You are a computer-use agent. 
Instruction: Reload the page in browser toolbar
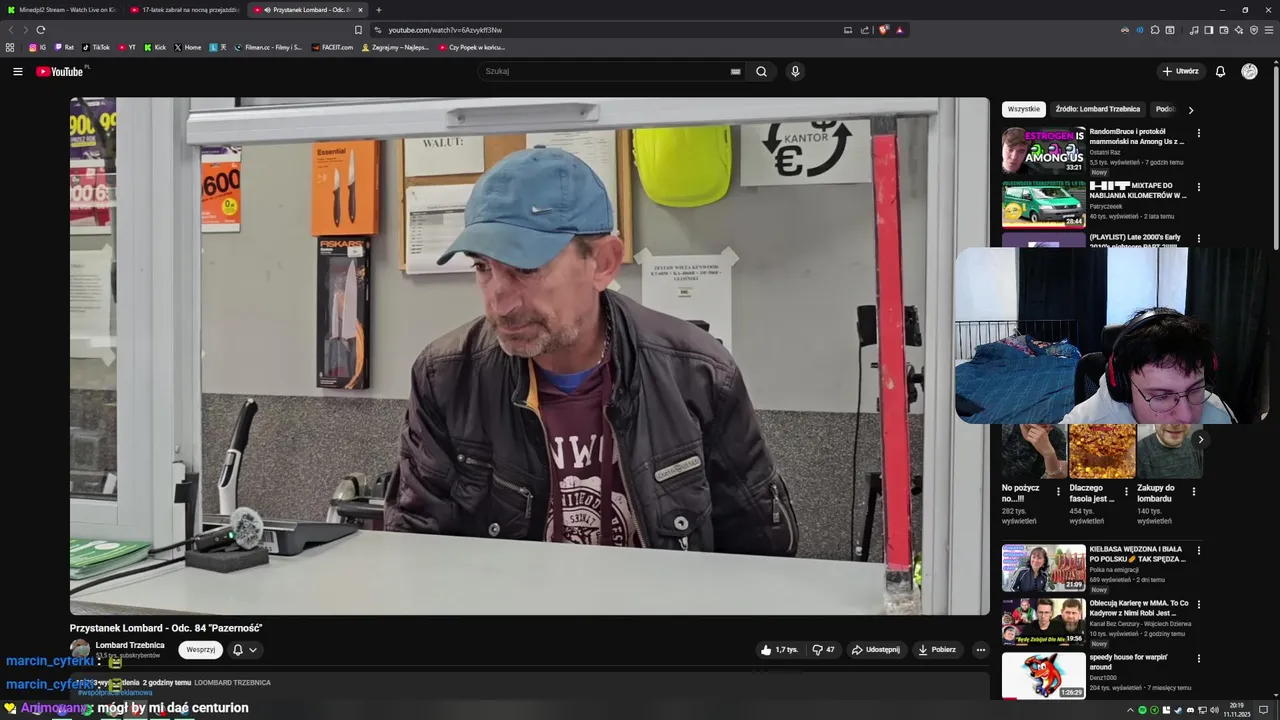40,30
